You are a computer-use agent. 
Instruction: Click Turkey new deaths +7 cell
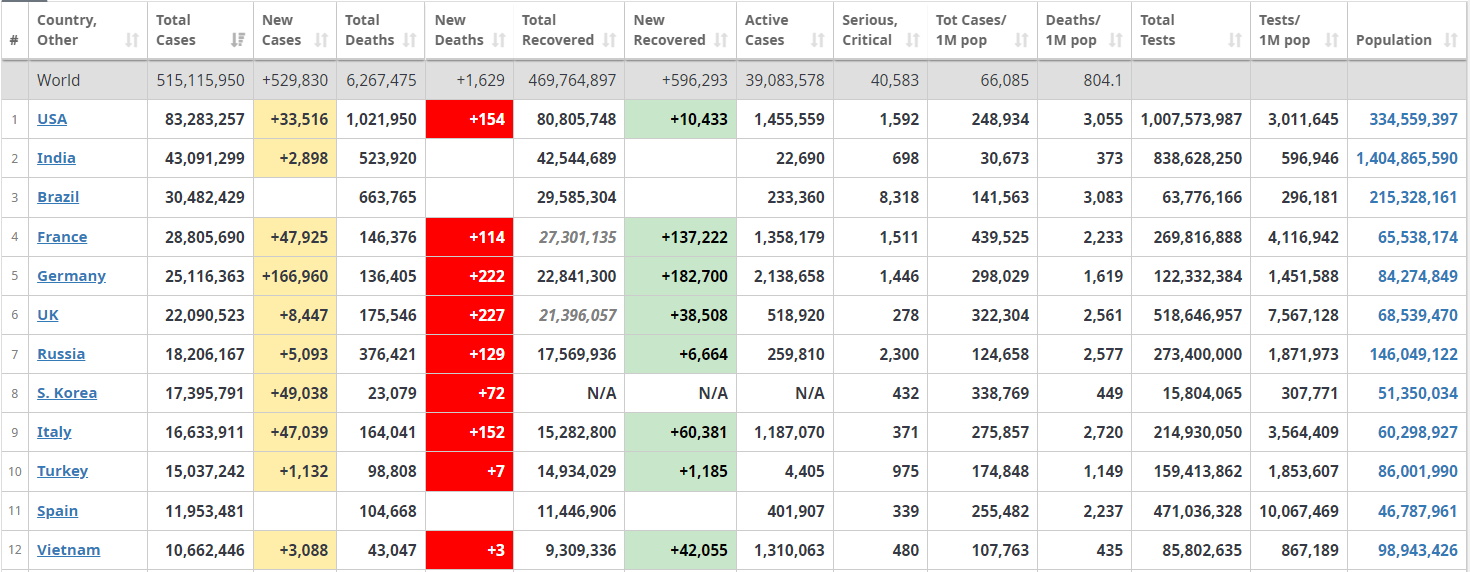pos(469,471)
